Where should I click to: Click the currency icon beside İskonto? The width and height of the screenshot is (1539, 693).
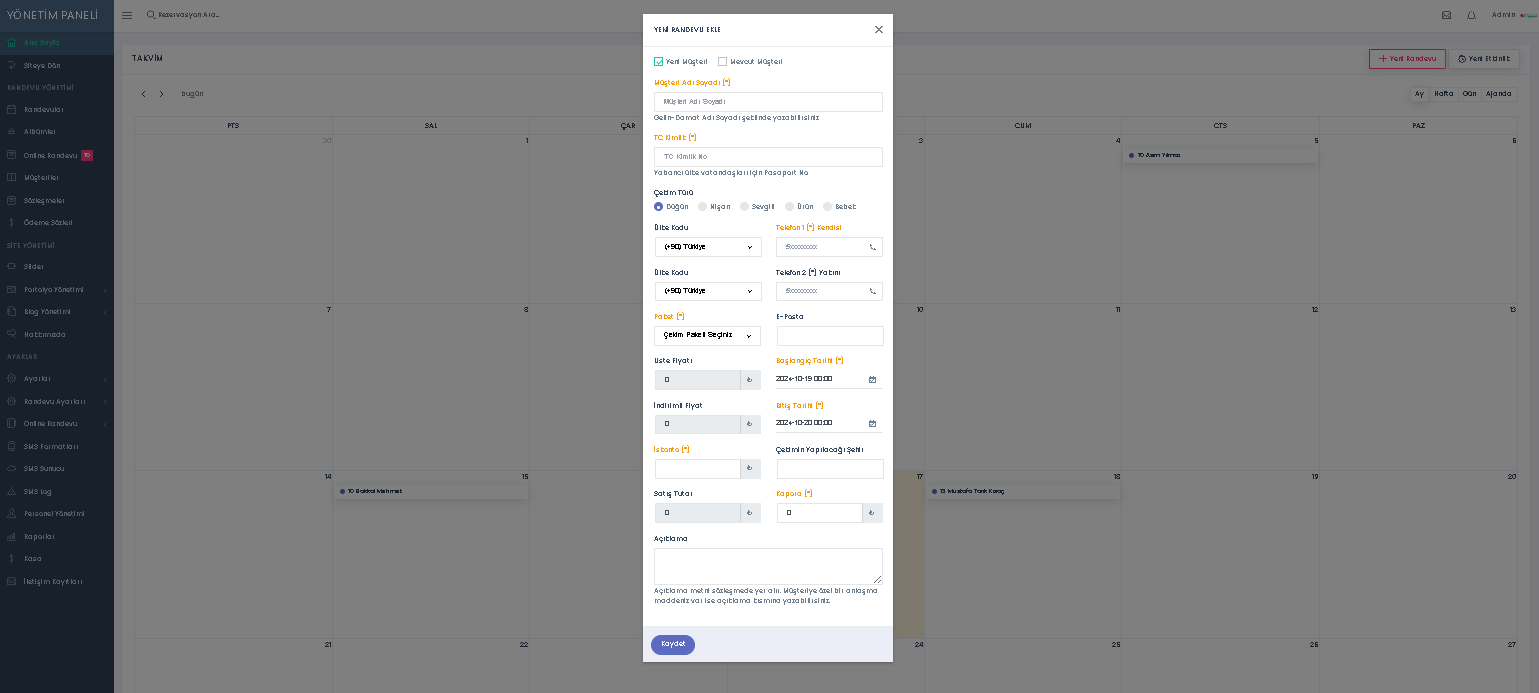click(x=750, y=468)
